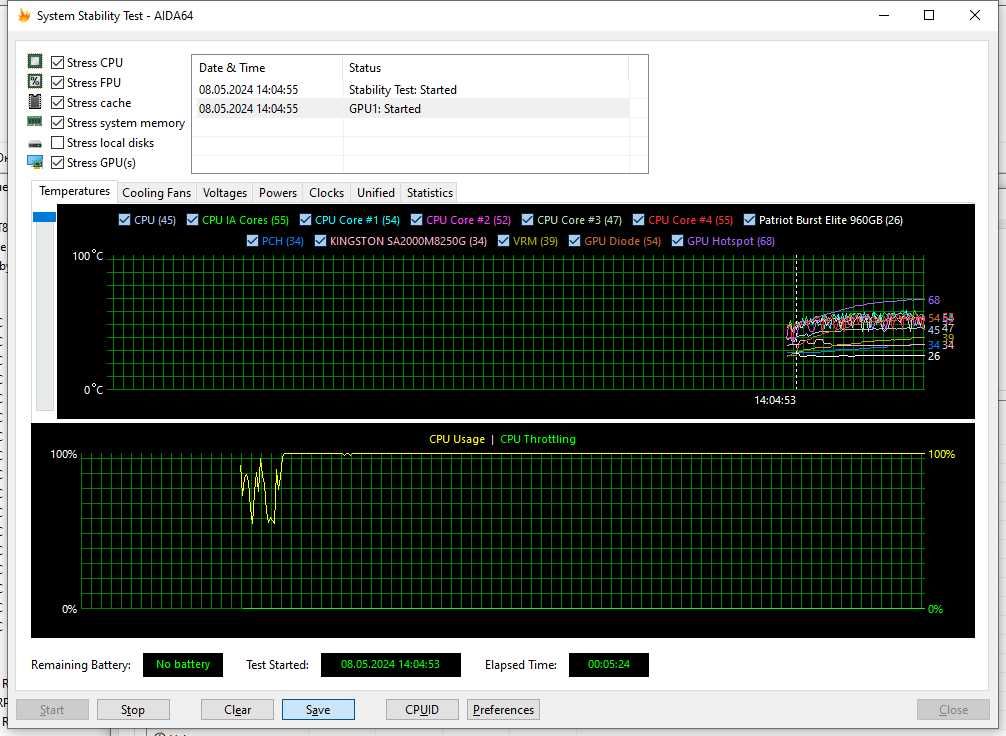Click the Elapsed Time 00:05:24 value
1006x736 pixels.
(x=609, y=664)
